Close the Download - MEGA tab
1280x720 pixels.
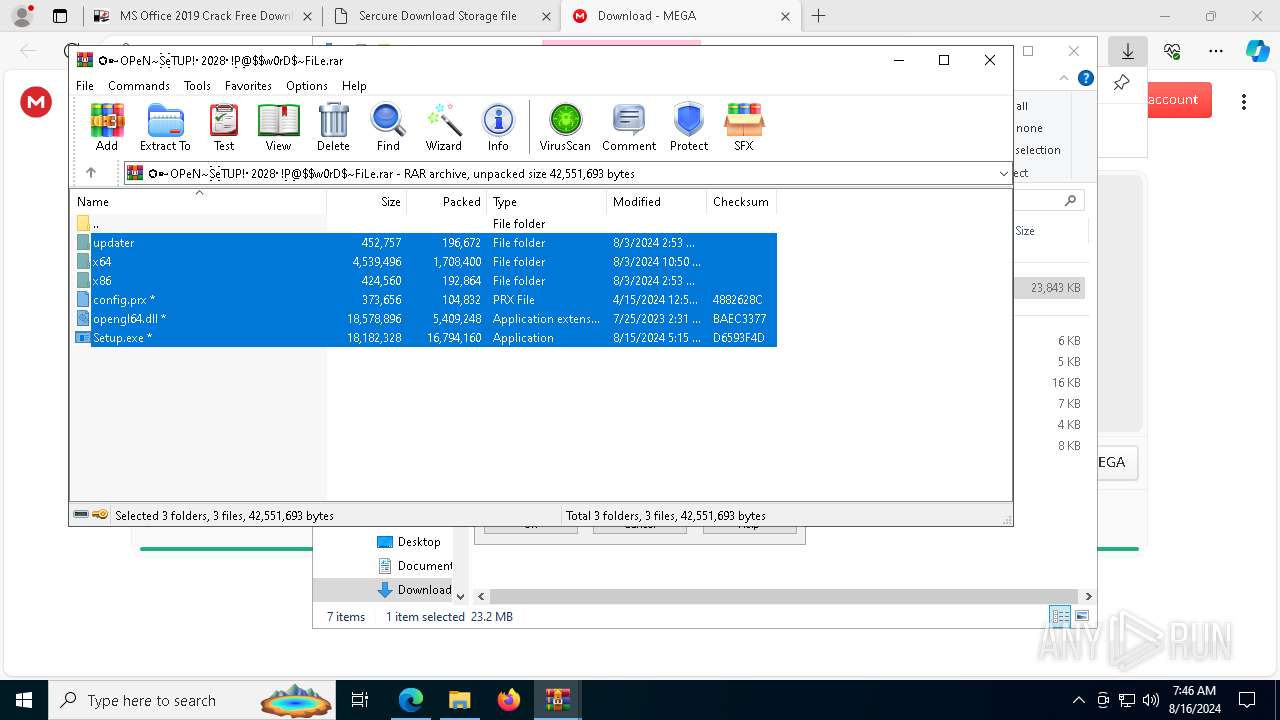click(785, 16)
